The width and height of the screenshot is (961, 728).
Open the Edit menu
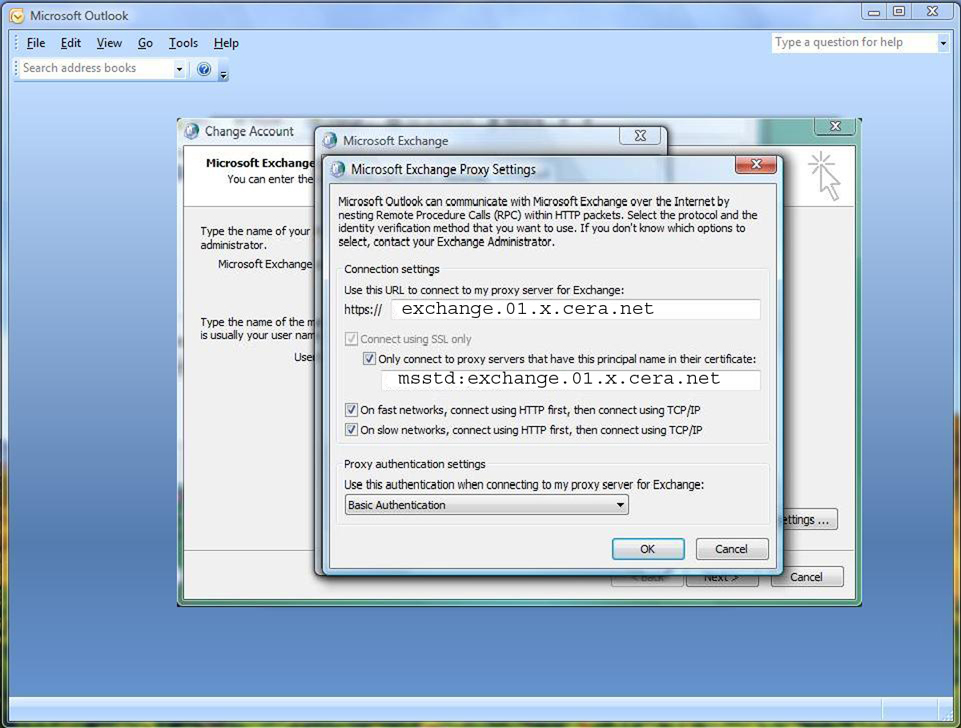(x=70, y=43)
